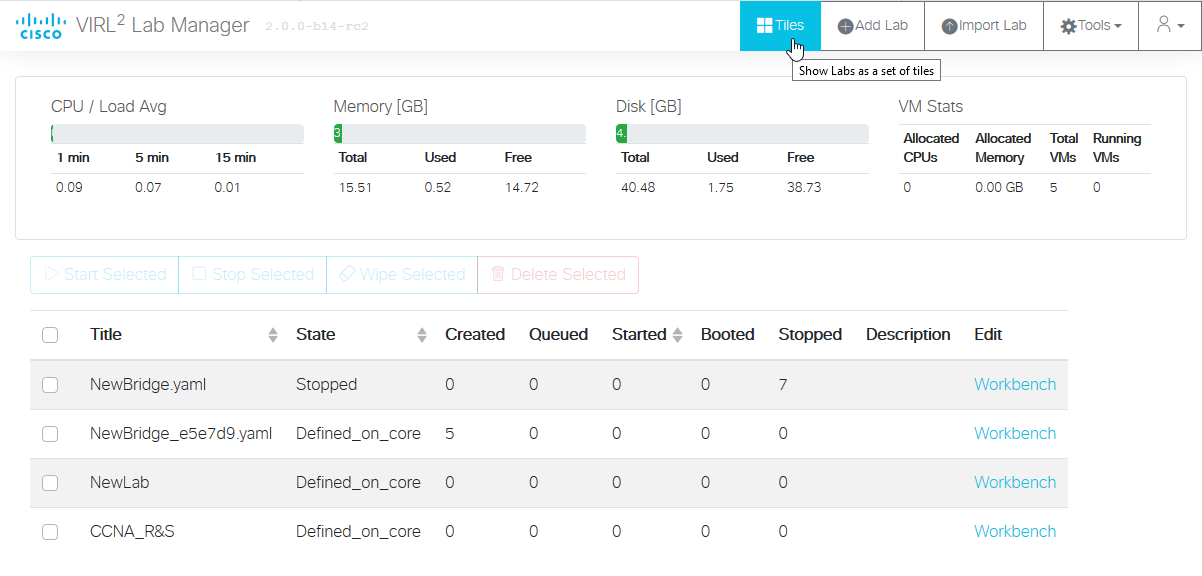Check the NewBridge.yaml row checkbox
Viewport: 1202px width, 576px height.
coord(50,385)
